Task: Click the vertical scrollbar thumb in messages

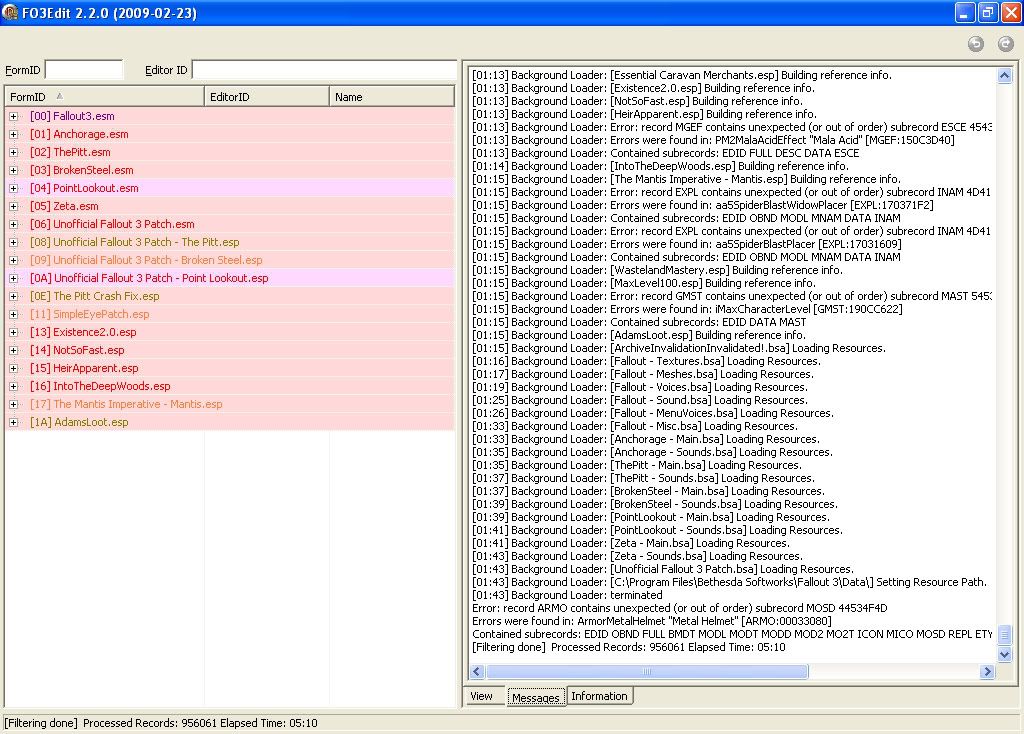Action: pyautogui.click(x=1004, y=634)
